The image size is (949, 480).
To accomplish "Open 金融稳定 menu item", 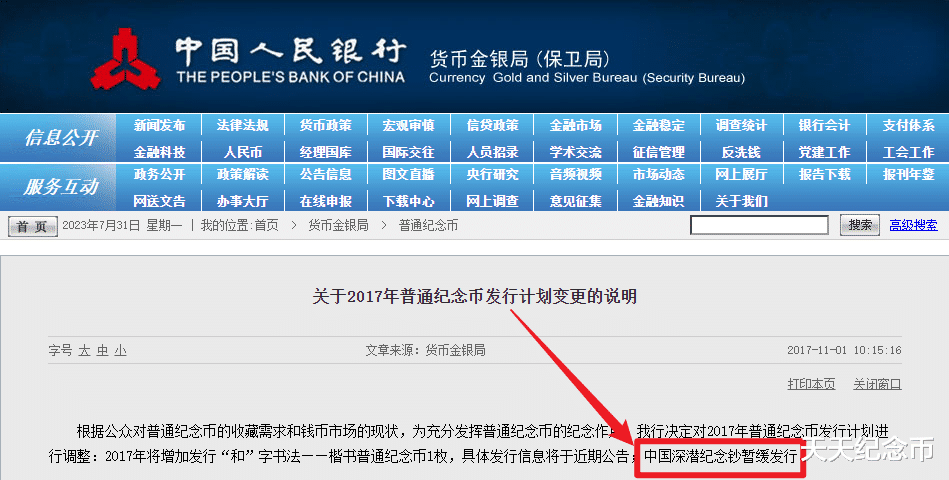I will [x=658, y=125].
